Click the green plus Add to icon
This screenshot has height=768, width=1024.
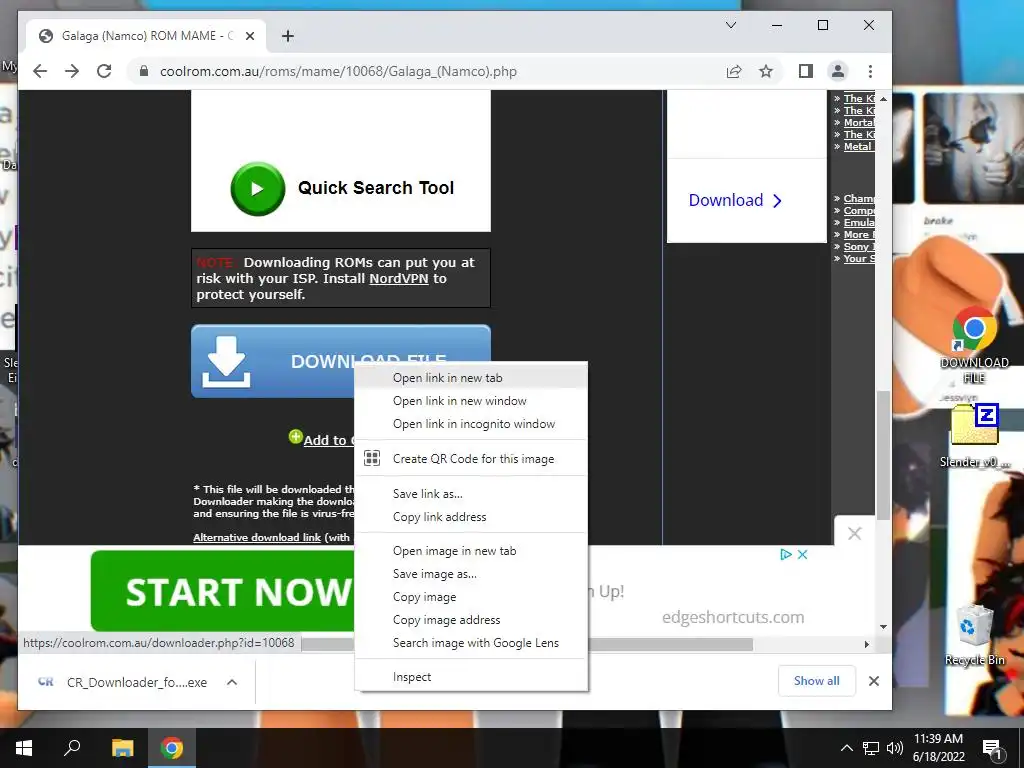295,436
